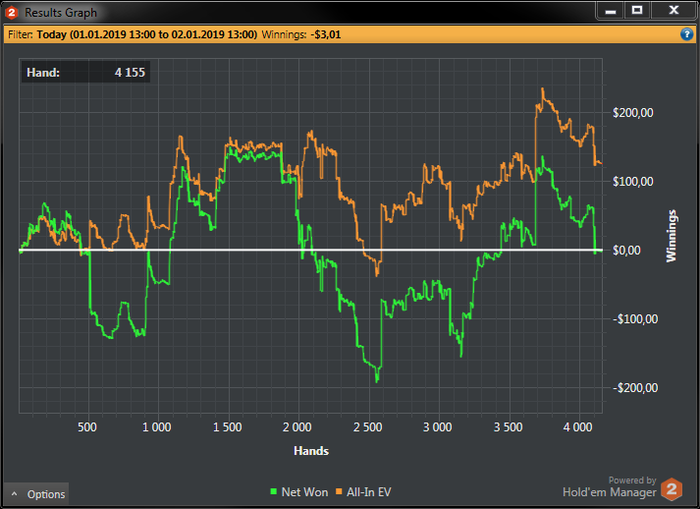Minimize the Results Graph window
700x509 pixels.
tap(610, 11)
